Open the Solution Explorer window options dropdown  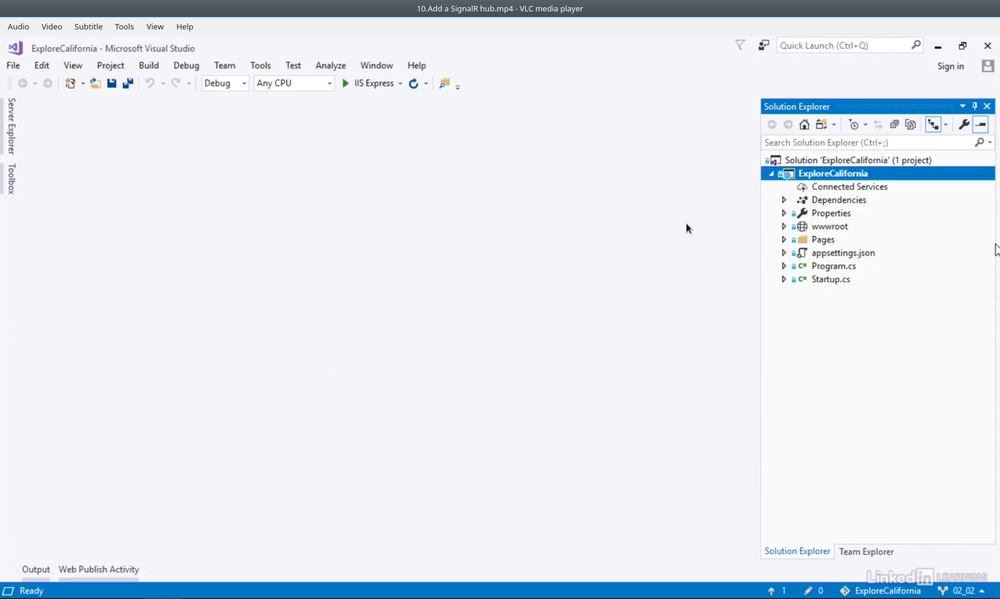click(x=962, y=106)
